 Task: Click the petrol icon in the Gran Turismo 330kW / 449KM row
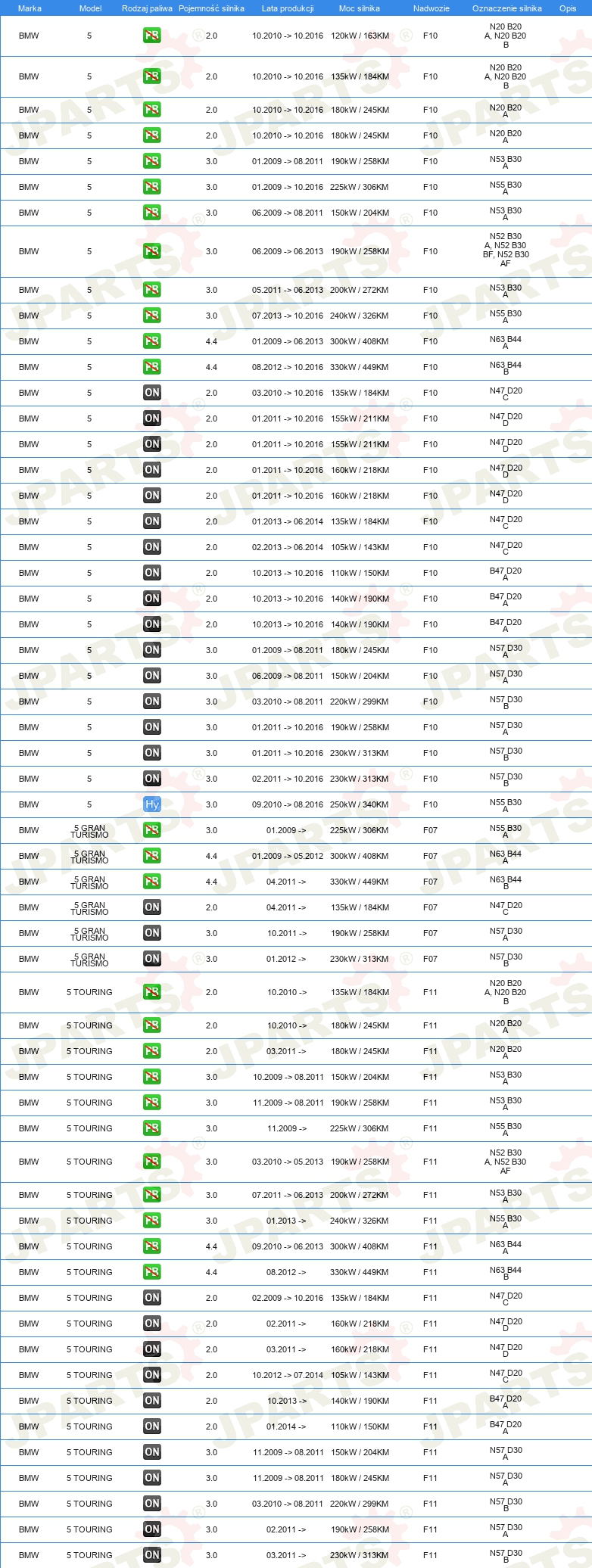[x=152, y=882]
